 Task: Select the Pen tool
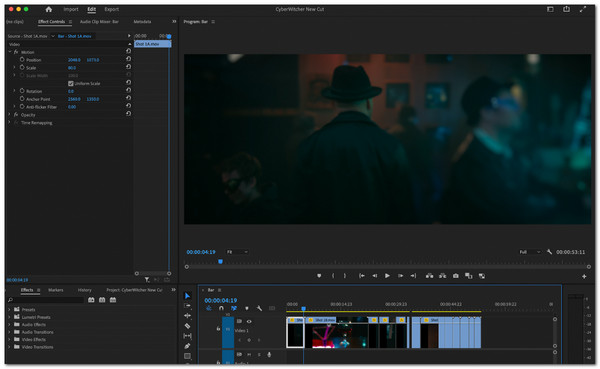click(188, 346)
